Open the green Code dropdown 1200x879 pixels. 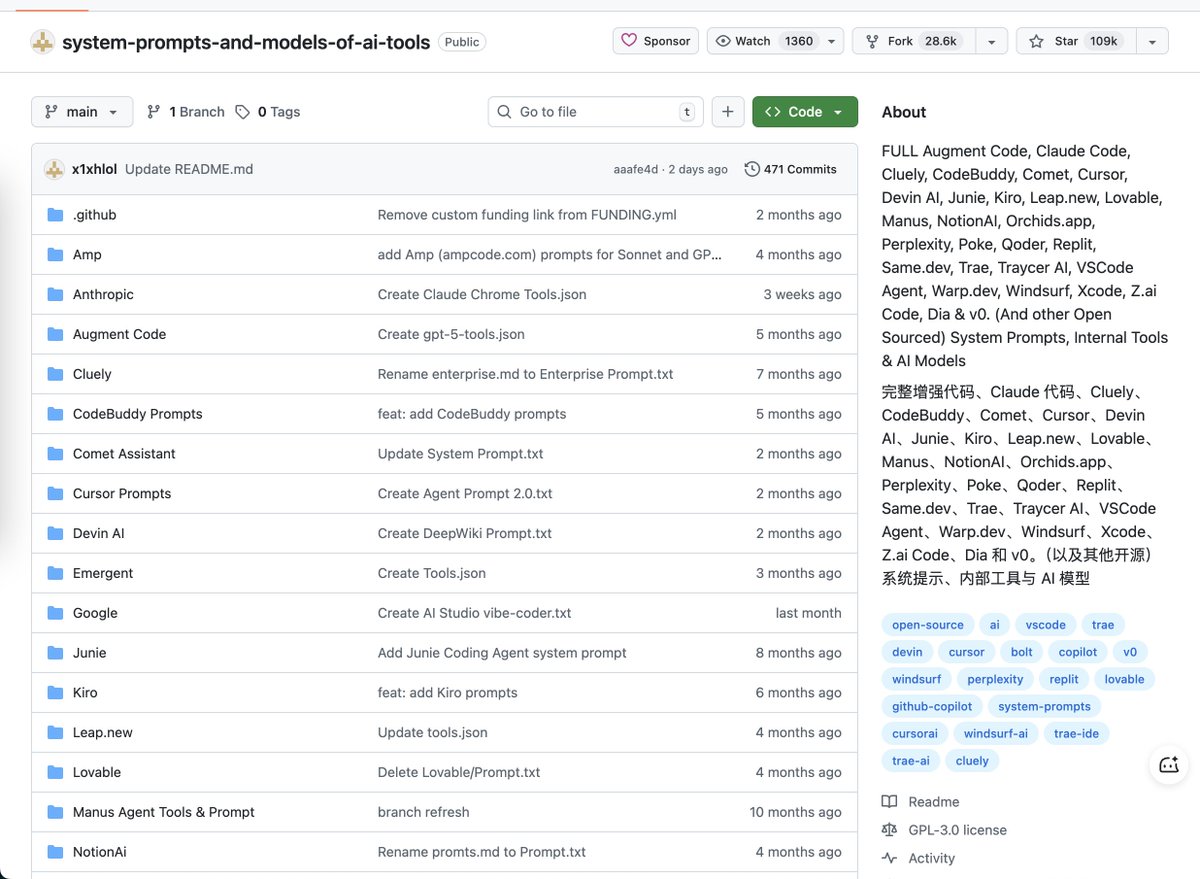click(805, 112)
